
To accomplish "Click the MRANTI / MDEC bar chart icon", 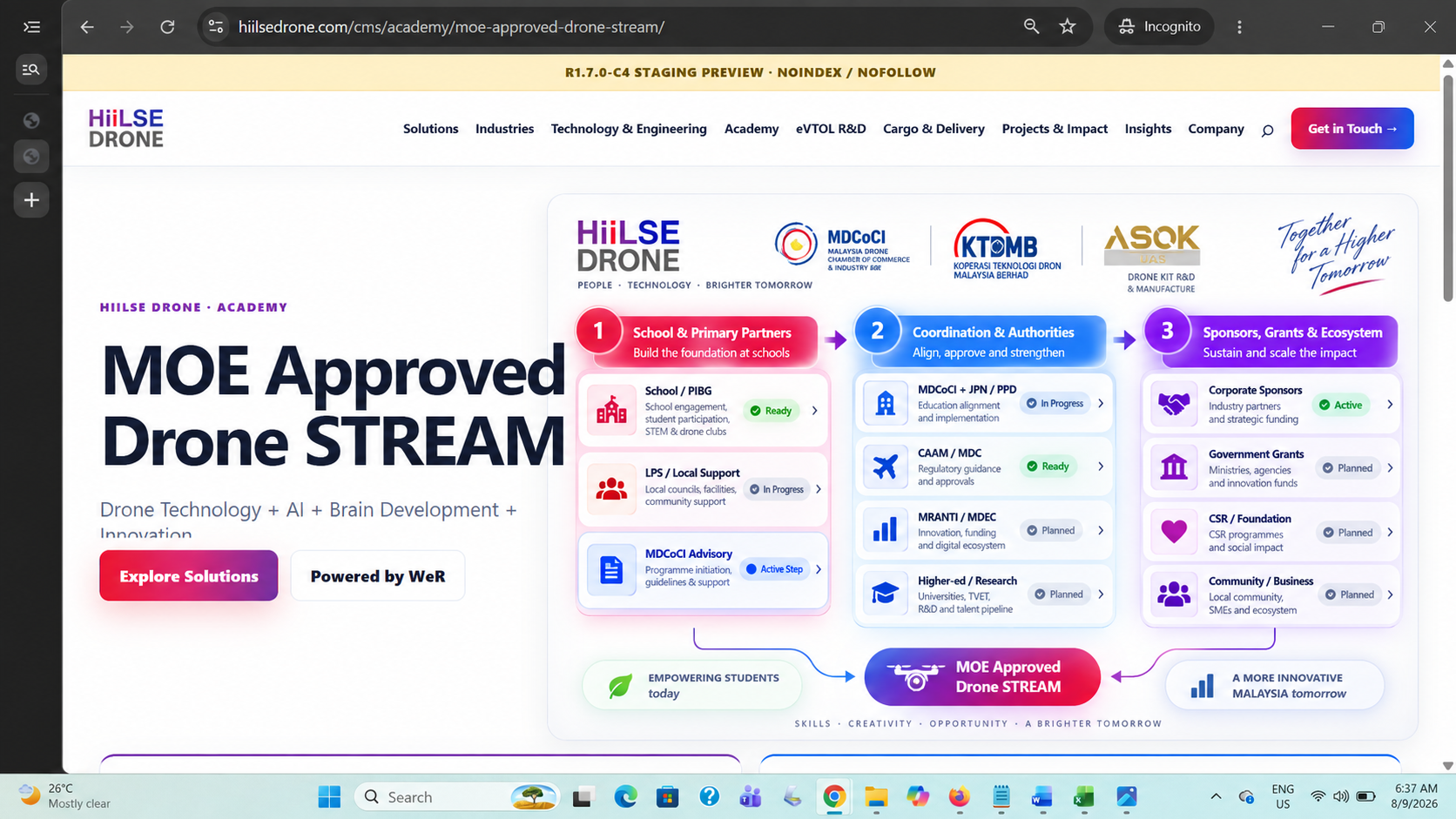I will click(885, 530).
